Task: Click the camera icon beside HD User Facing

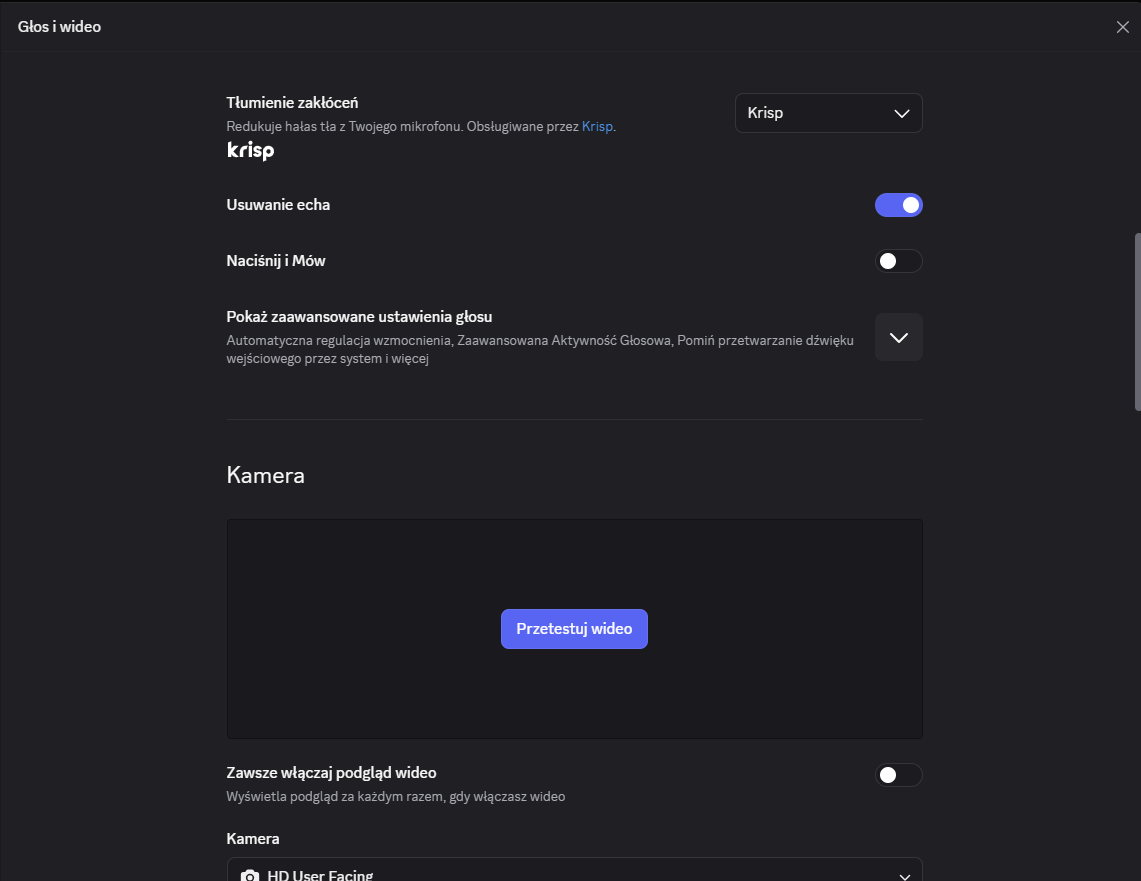Action: tap(250, 875)
